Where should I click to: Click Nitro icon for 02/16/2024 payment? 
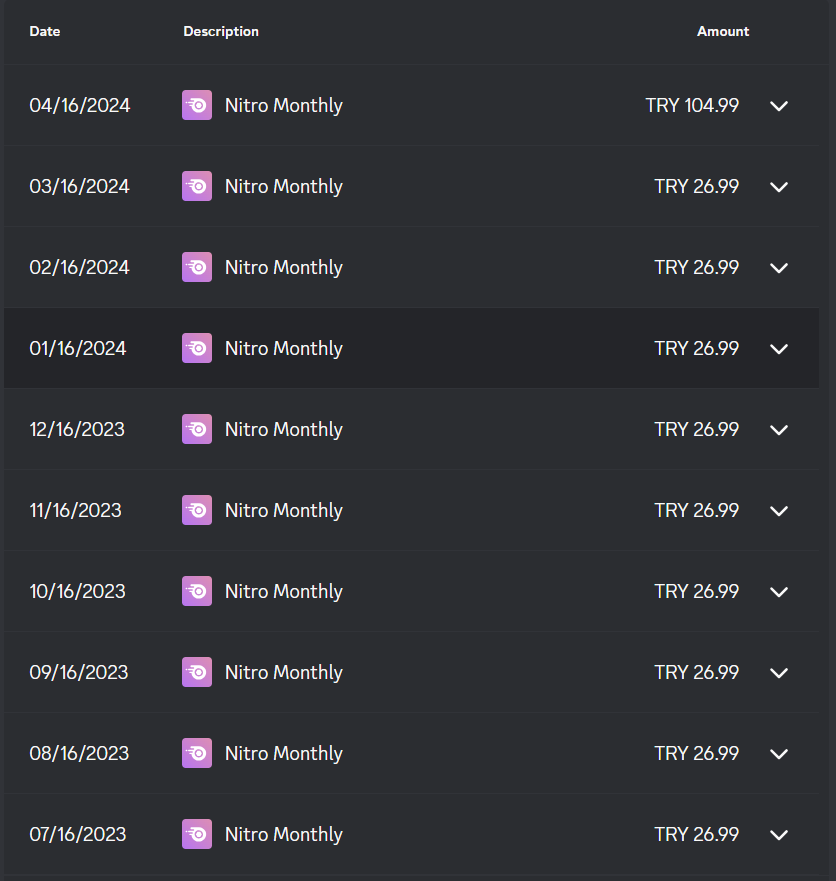click(197, 267)
